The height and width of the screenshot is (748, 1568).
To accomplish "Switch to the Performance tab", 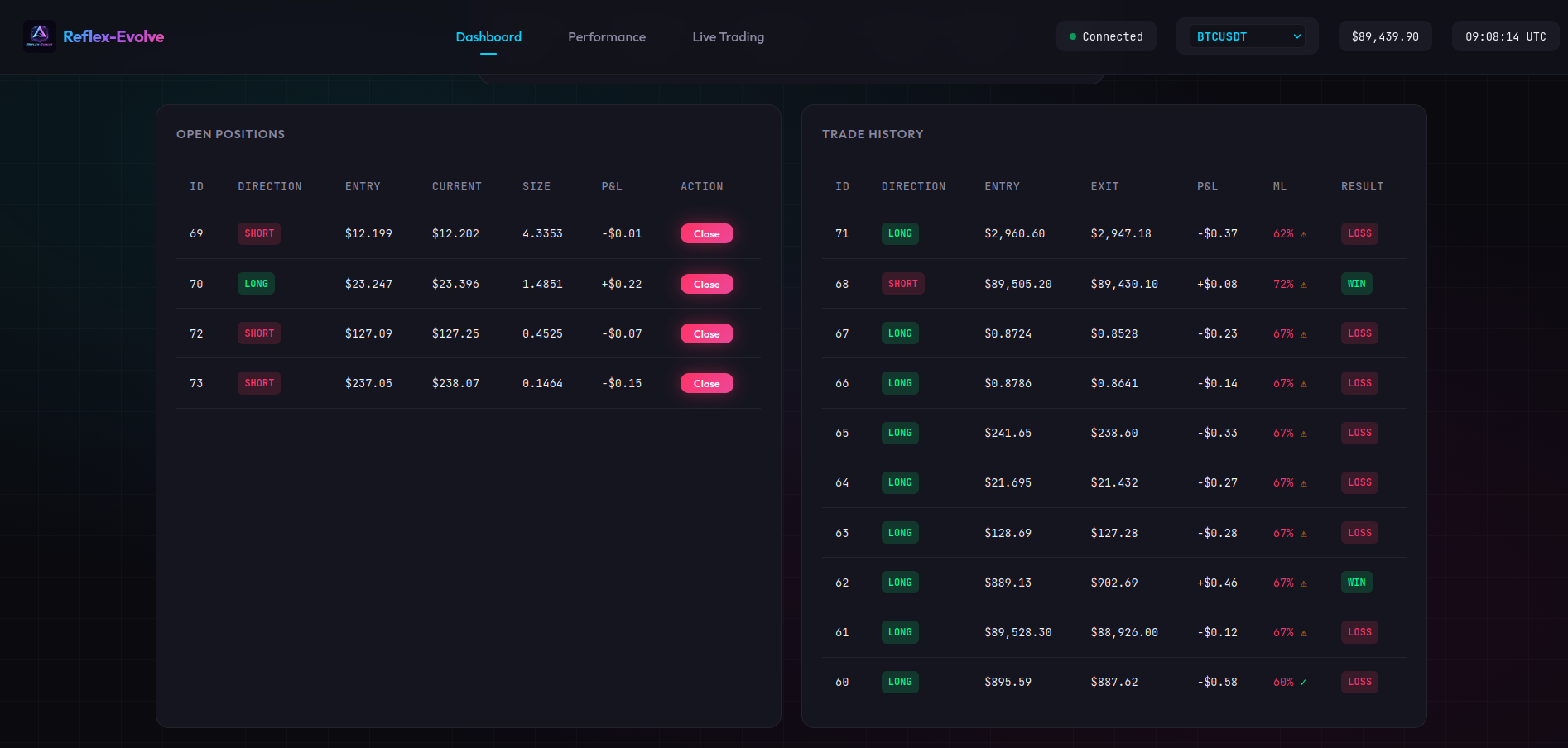I will [x=606, y=36].
